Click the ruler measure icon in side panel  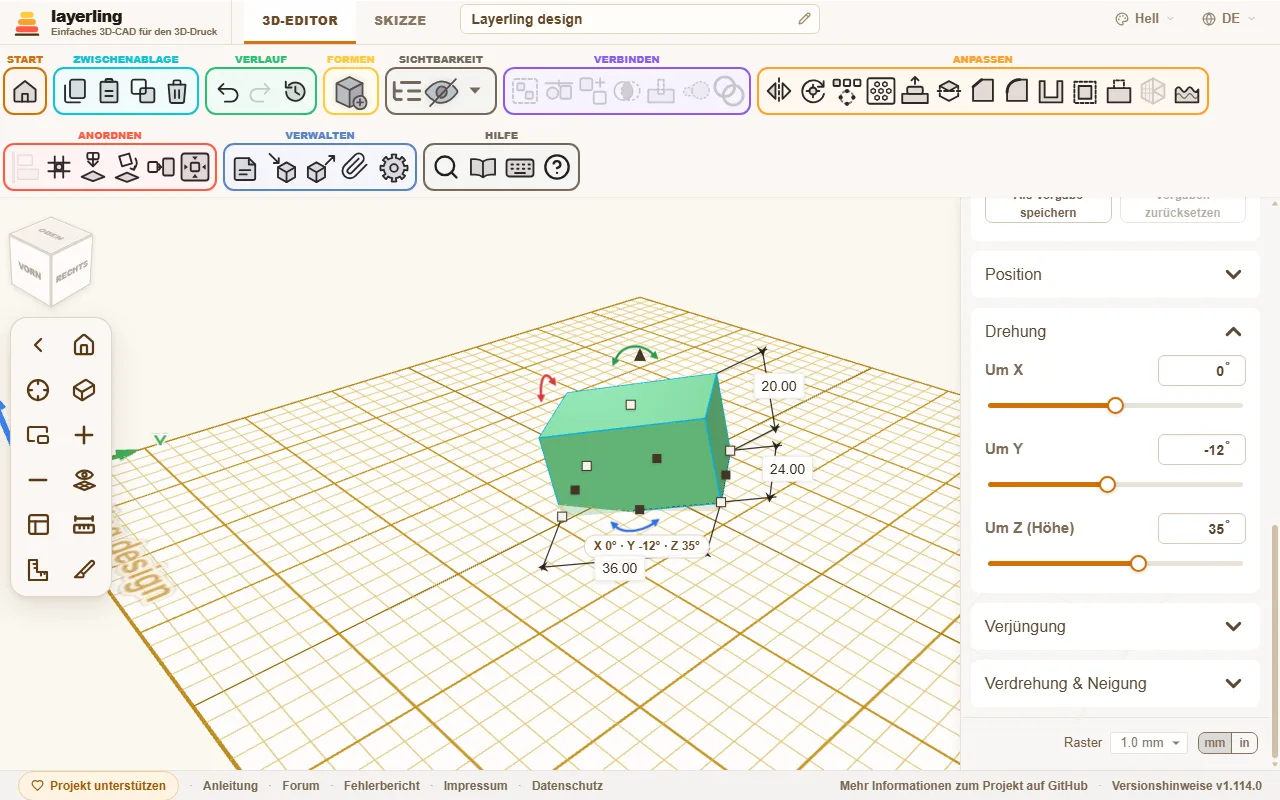pos(84,525)
